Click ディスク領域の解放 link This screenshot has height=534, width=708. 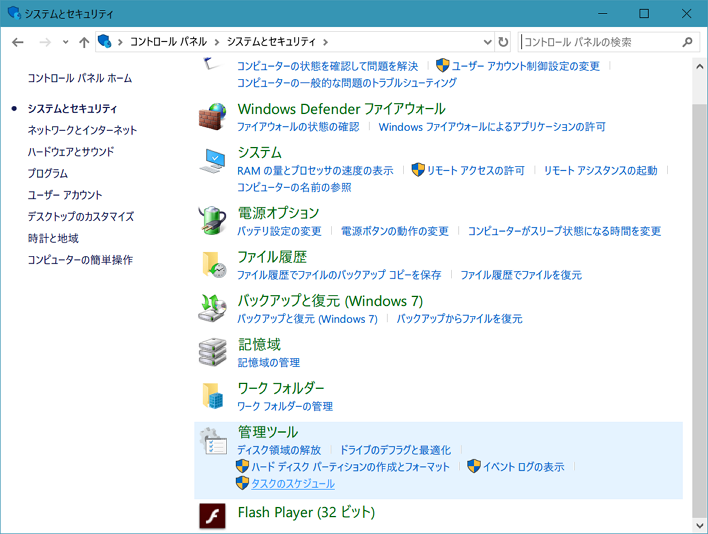click(x=279, y=450)
